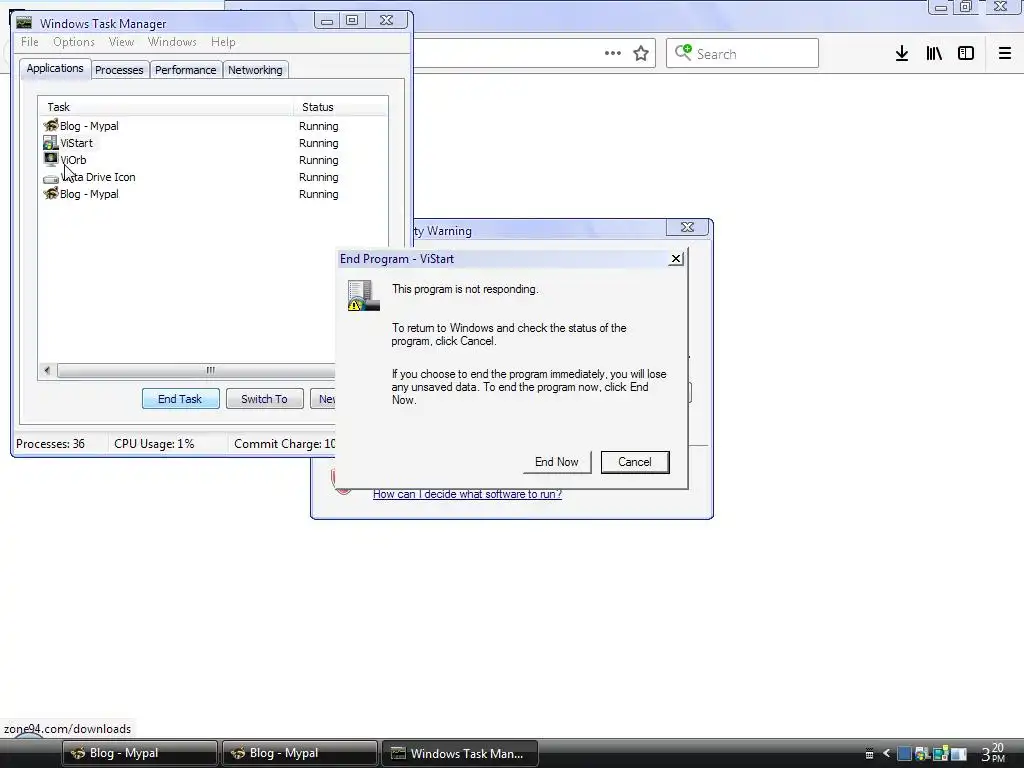Image resolution: width=1024 pixels, height=768 pixels.
Task: Select the ViOrb task row
Action: 213,160
